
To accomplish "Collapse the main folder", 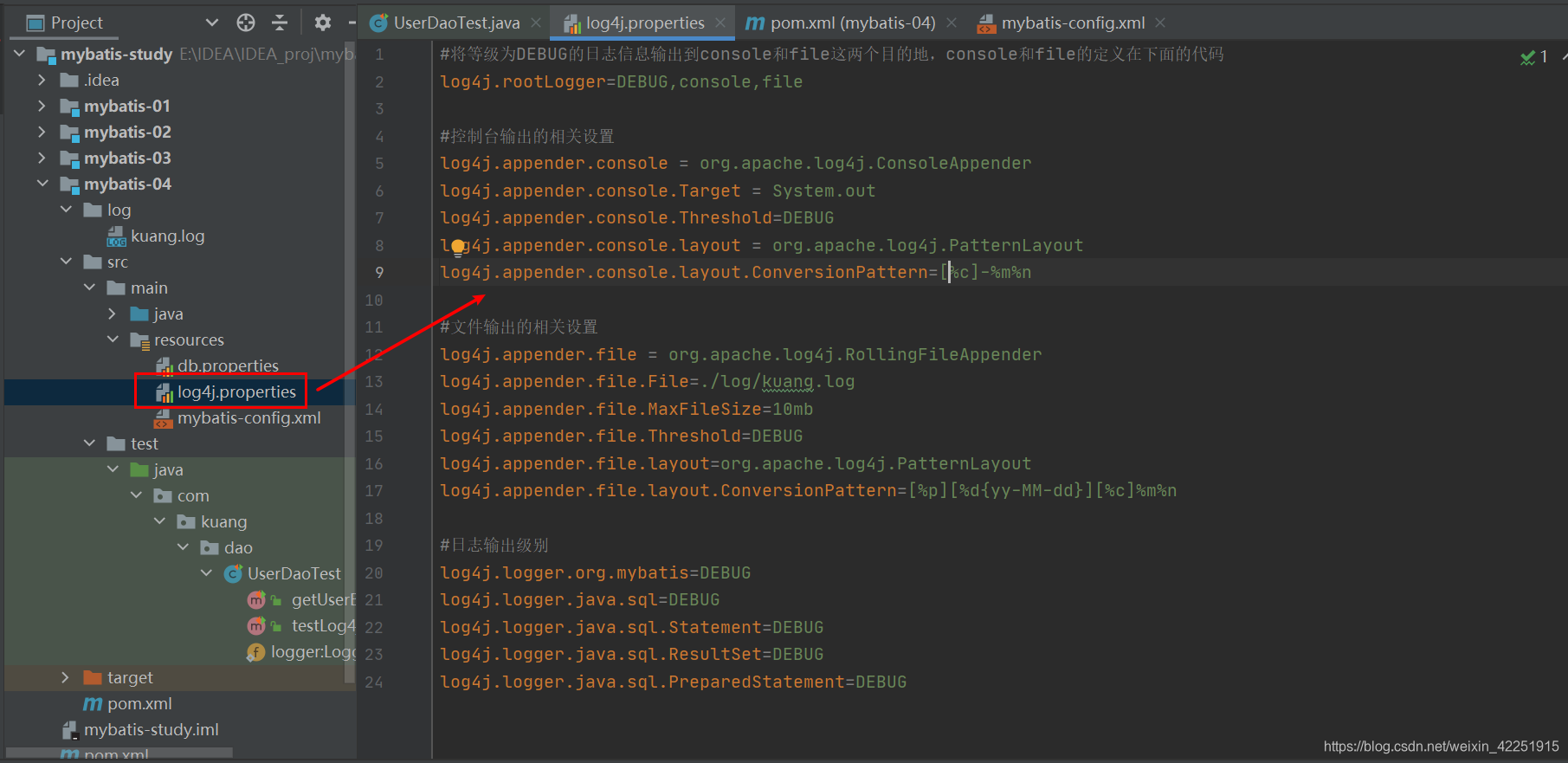I will pos(89,288).
